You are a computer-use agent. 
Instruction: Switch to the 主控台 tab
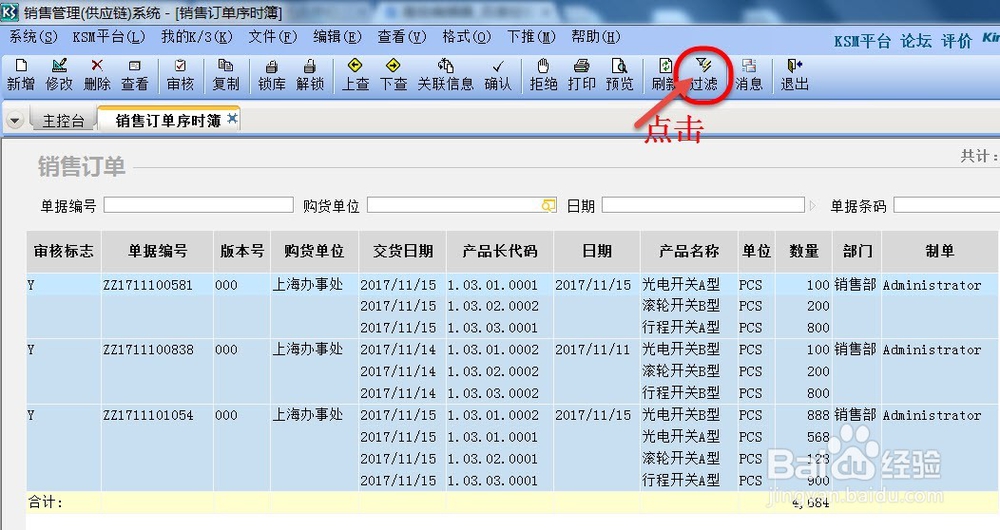pyautogui.click(x=62, y=121)
